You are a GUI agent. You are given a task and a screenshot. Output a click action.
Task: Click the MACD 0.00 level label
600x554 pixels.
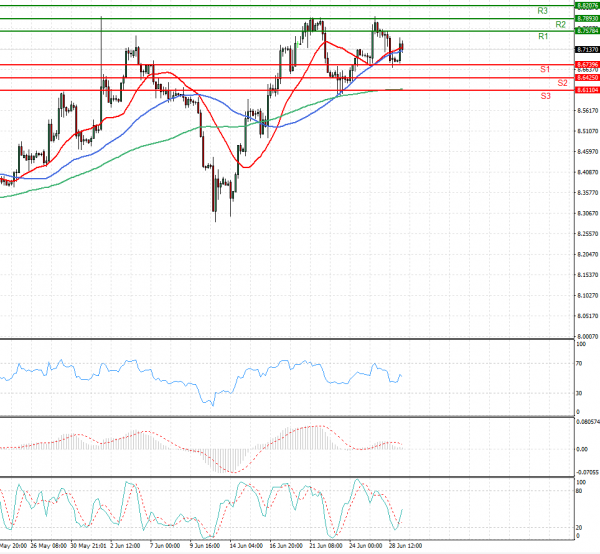click(x=582, y=449)
